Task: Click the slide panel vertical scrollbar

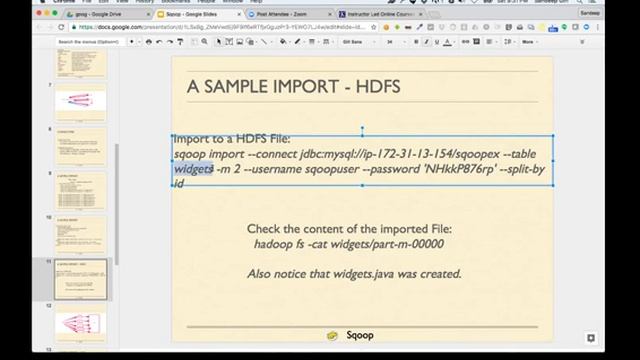Action: click(x=116, y=204)
